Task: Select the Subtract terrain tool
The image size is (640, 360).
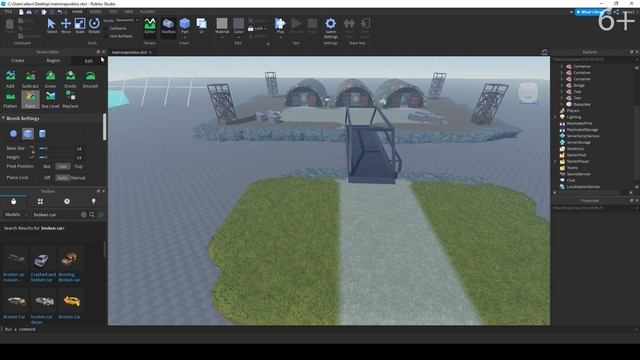Action: [x=30, y=79]
